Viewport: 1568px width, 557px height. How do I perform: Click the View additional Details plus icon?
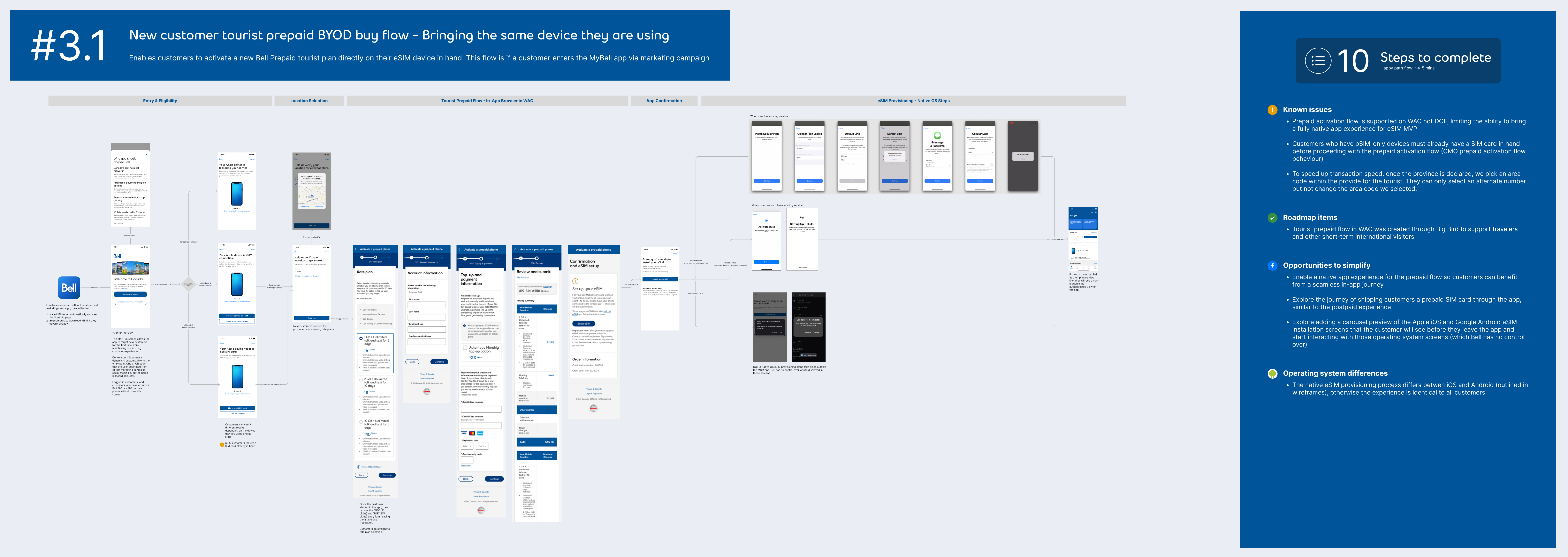click(x=359, y=467)
